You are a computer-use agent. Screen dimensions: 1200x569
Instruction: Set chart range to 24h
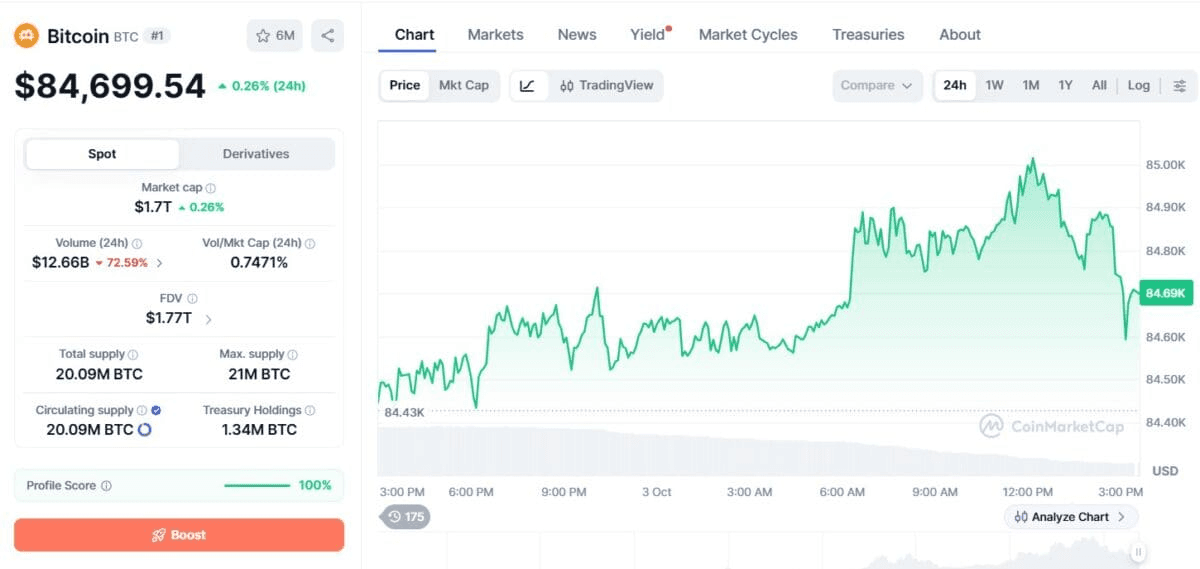[x=955, y=86]
